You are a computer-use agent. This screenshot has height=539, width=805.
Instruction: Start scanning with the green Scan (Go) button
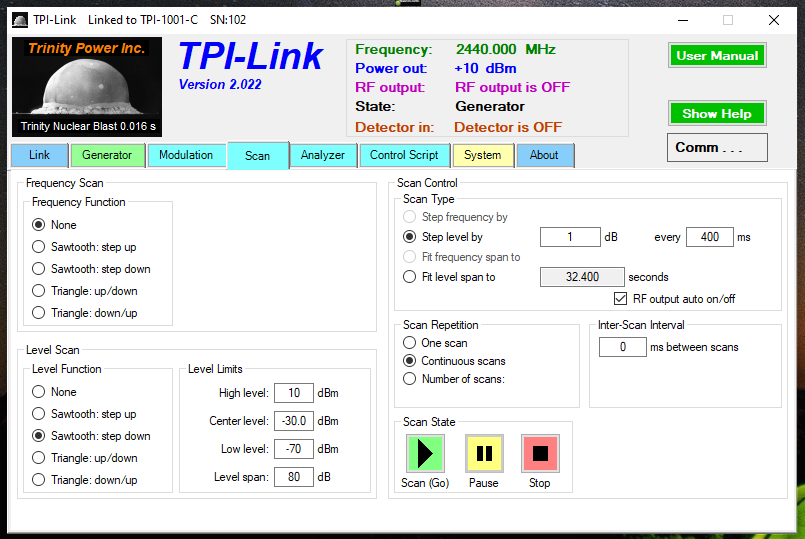tap(425, 453)
